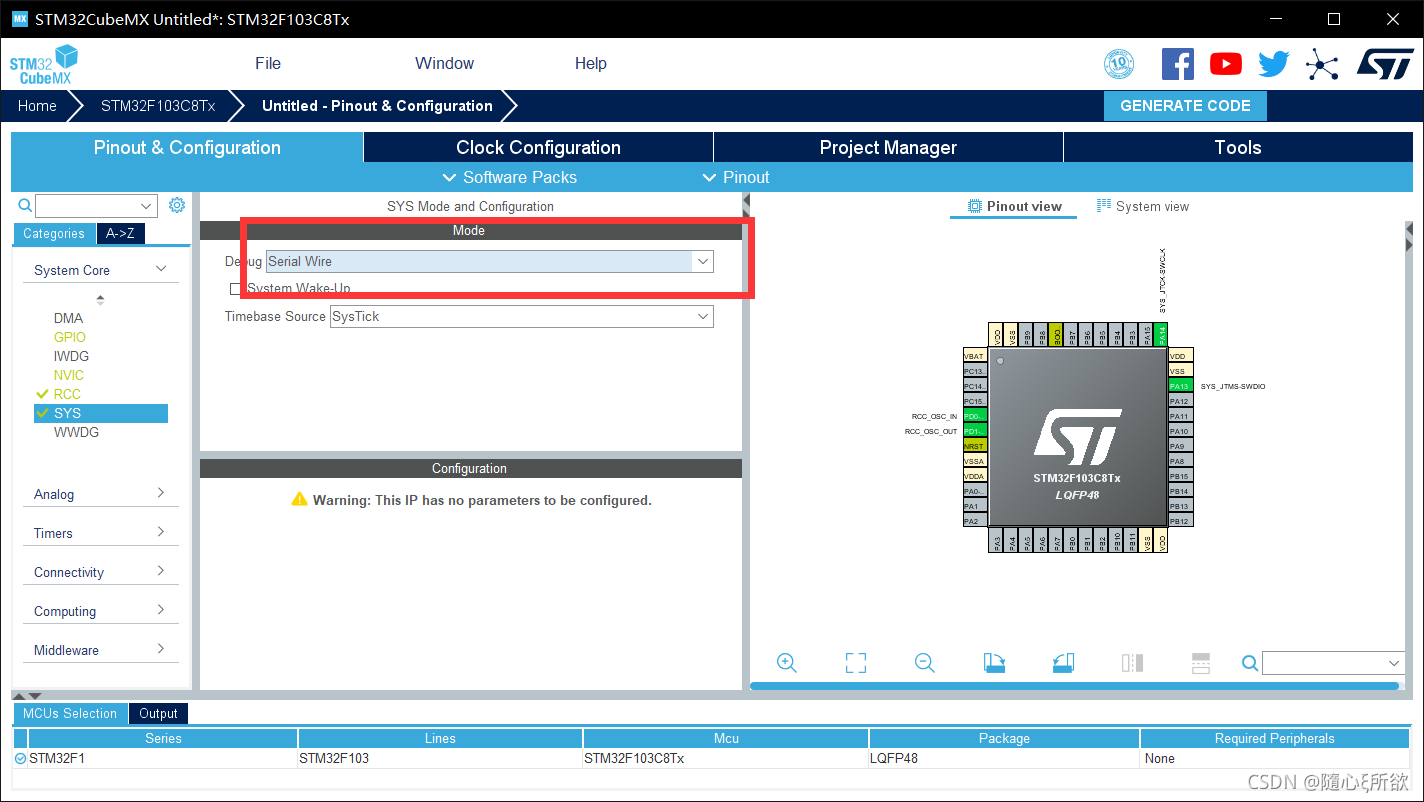Open the peripheral search combo box
Screen dimensions: 1424x802
pos(96,206)
